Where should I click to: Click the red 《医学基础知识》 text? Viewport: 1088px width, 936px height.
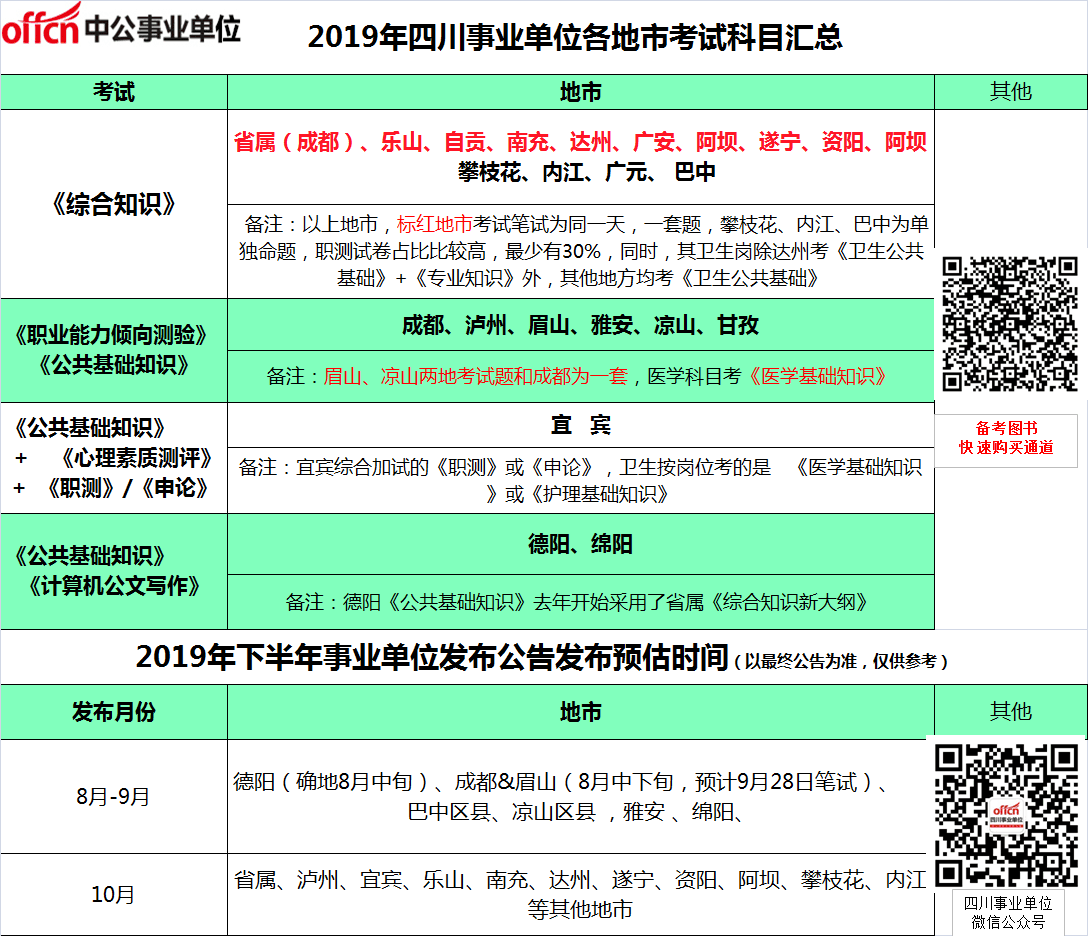click(816, 376)
